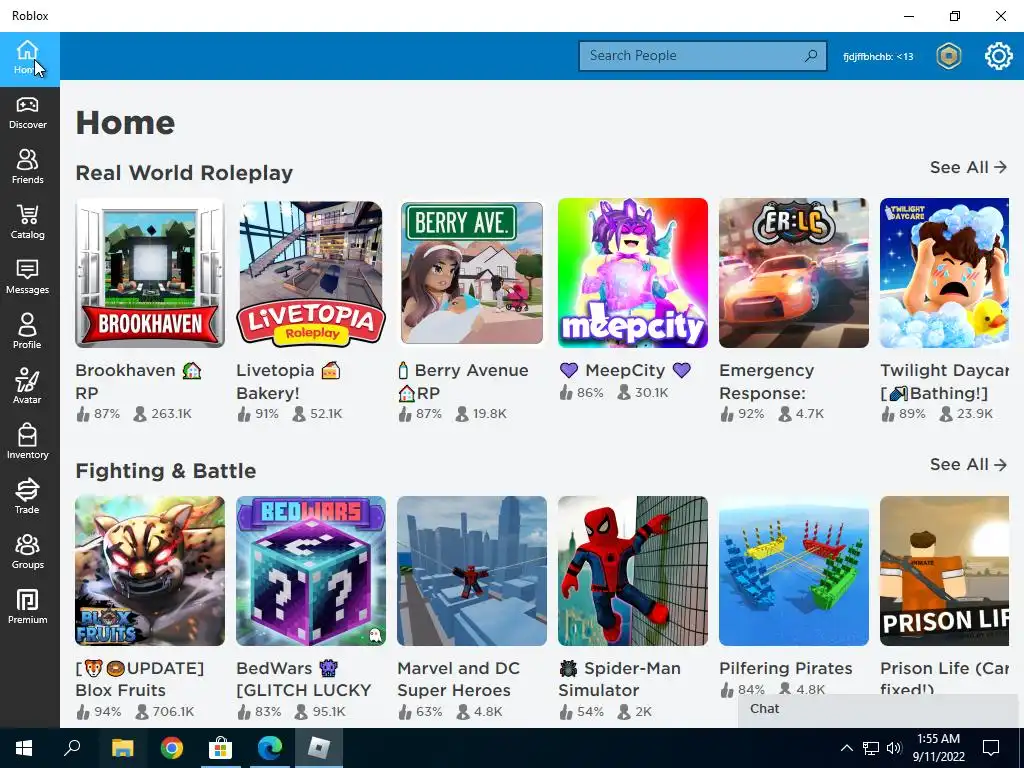Go to the Home sidebar item
This screenshot has width=1024, height=768.
click(x=29, y=59)
